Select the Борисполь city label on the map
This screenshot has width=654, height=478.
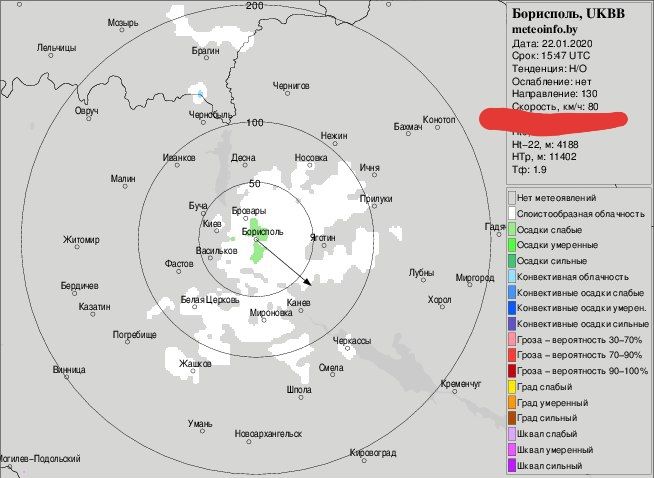[262, 231]
